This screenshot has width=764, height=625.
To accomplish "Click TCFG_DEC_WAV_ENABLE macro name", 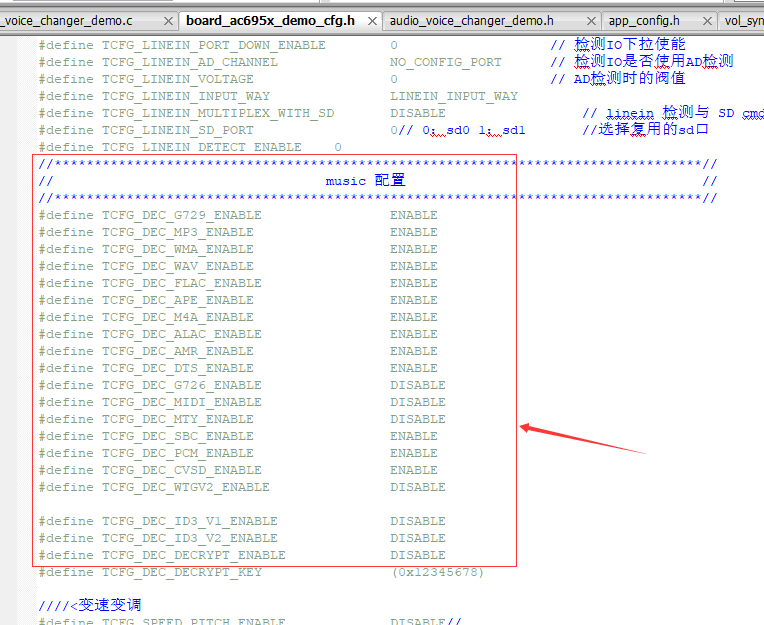I will point(178,266).
